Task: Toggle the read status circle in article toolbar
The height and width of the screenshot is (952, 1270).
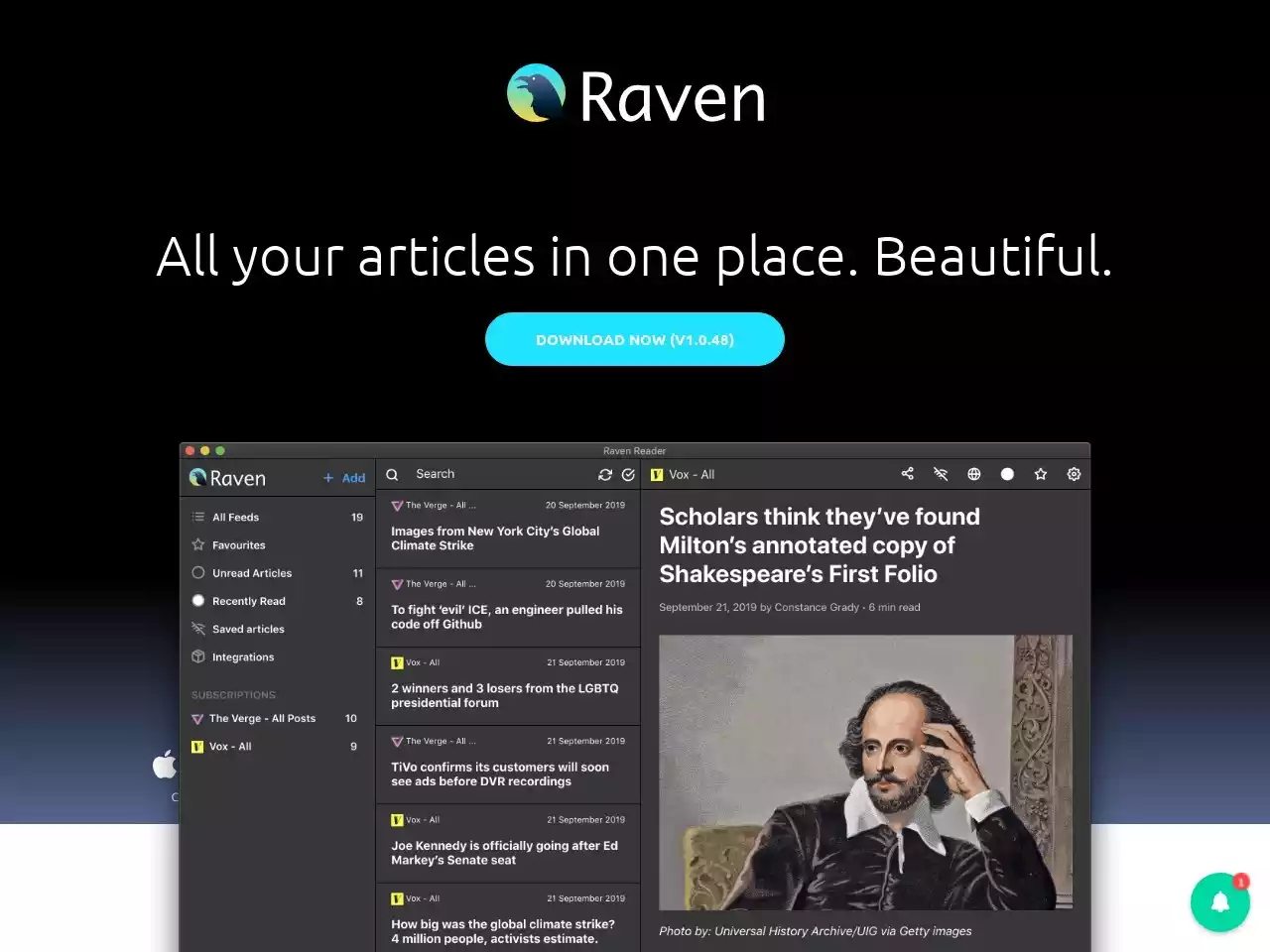Action: [x=1007, y=474]
